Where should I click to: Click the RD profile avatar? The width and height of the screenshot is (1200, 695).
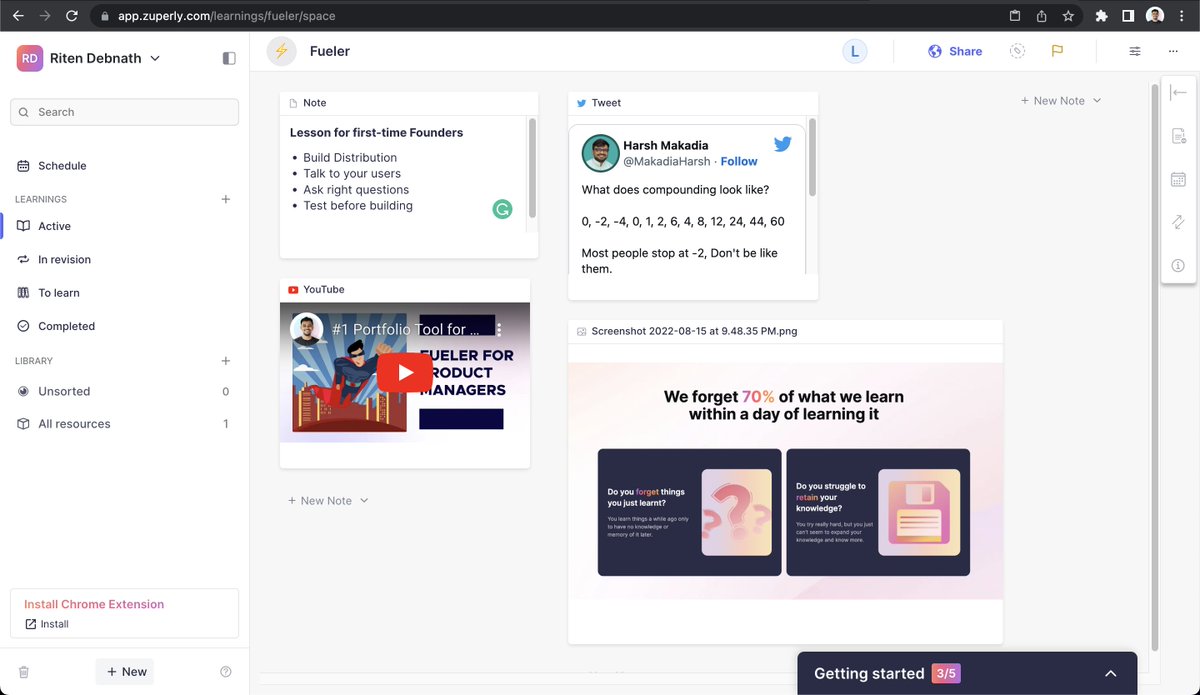pos(30,58)
